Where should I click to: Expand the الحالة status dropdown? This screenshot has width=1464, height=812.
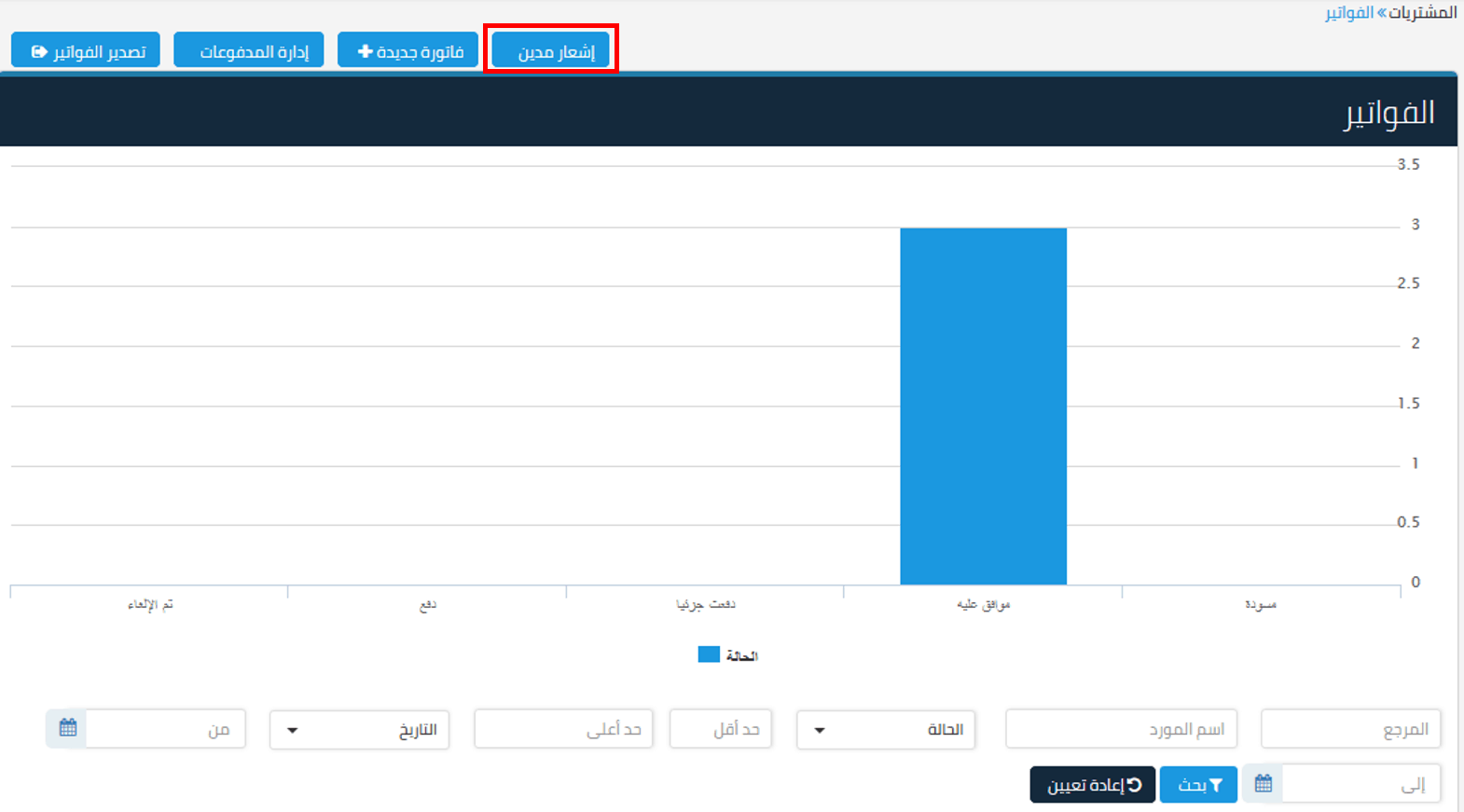[886, 729]
